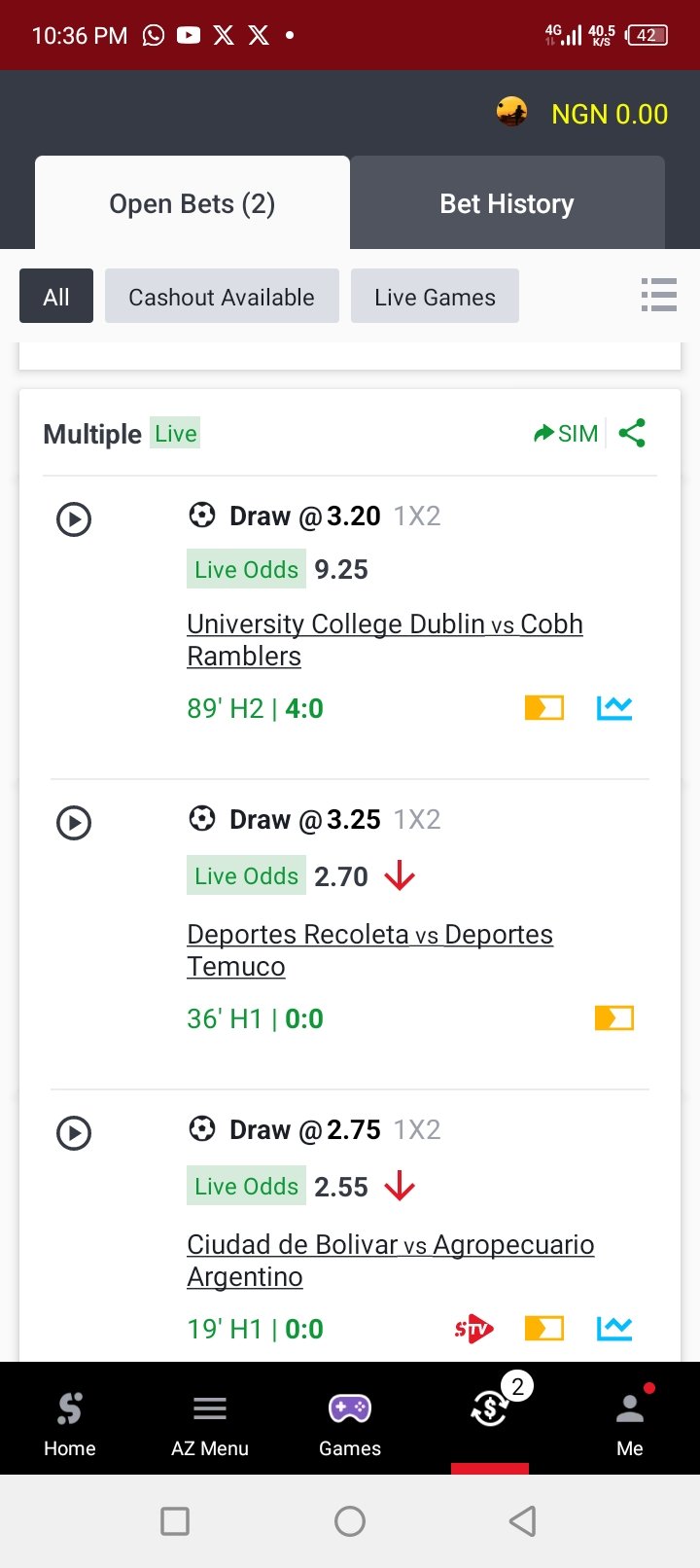Go to Home in bottom navigation
This screenshot has height=1568, width=700.
click(x=70, y=1420)
